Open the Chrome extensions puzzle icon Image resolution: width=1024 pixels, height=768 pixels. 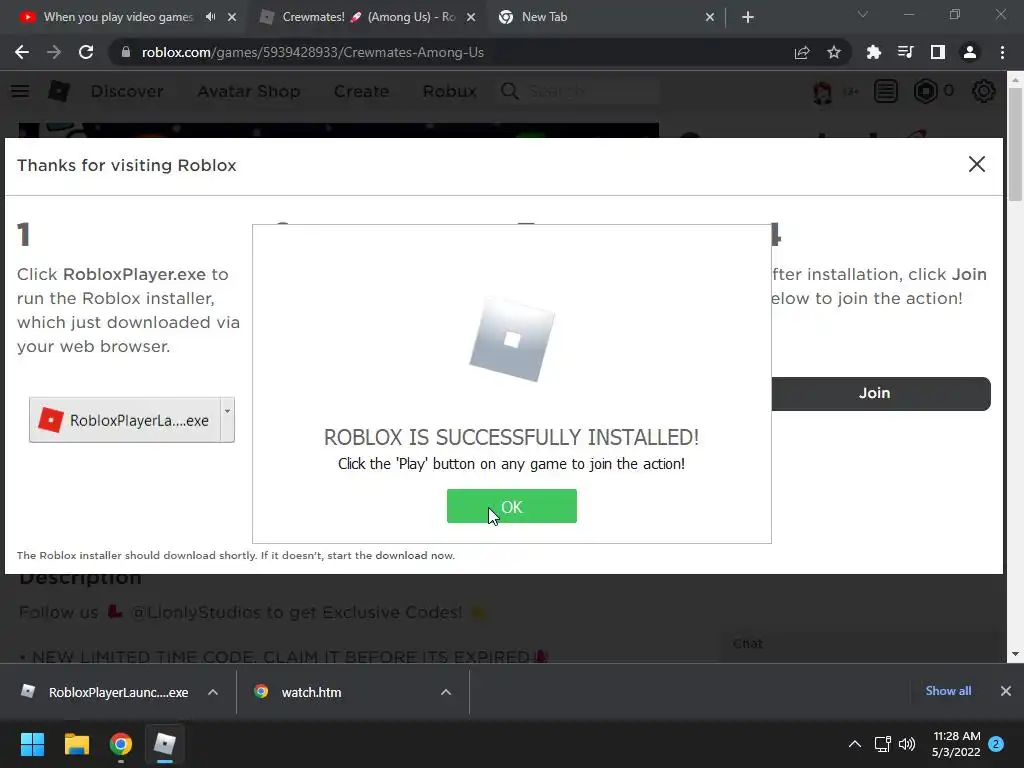pos(873,52)
